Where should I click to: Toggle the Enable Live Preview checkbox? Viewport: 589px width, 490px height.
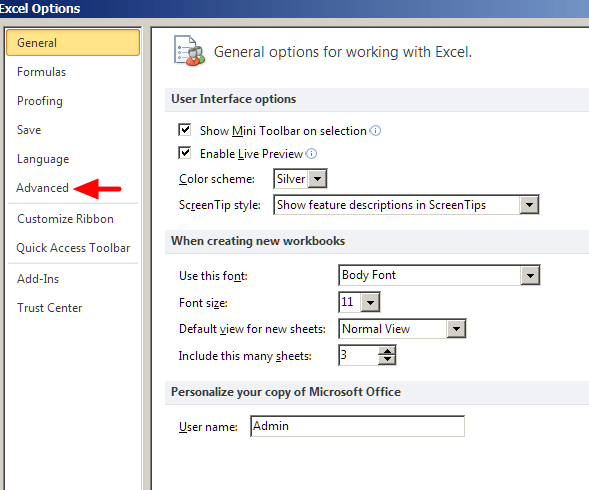[184, 153]
